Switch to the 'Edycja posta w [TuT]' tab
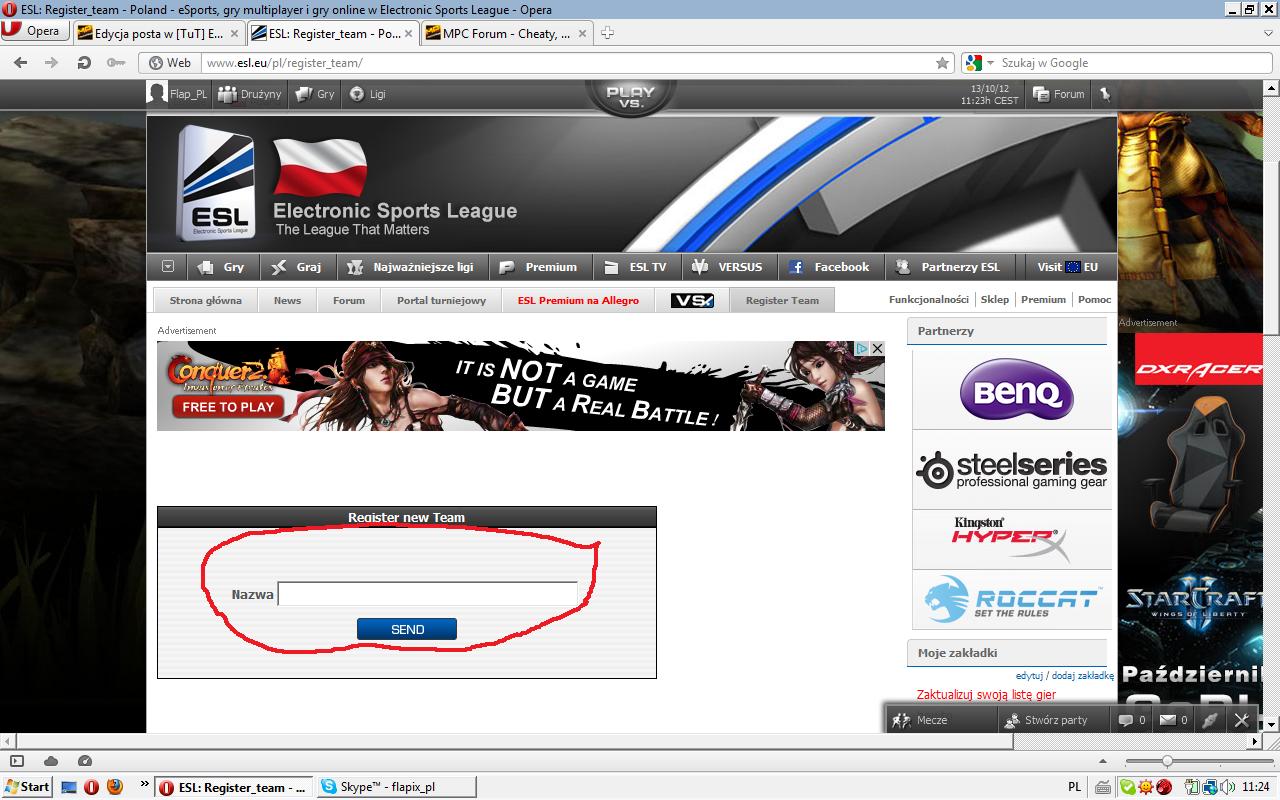The height and width of the screenshot is (800, 1280). point(158,33)
